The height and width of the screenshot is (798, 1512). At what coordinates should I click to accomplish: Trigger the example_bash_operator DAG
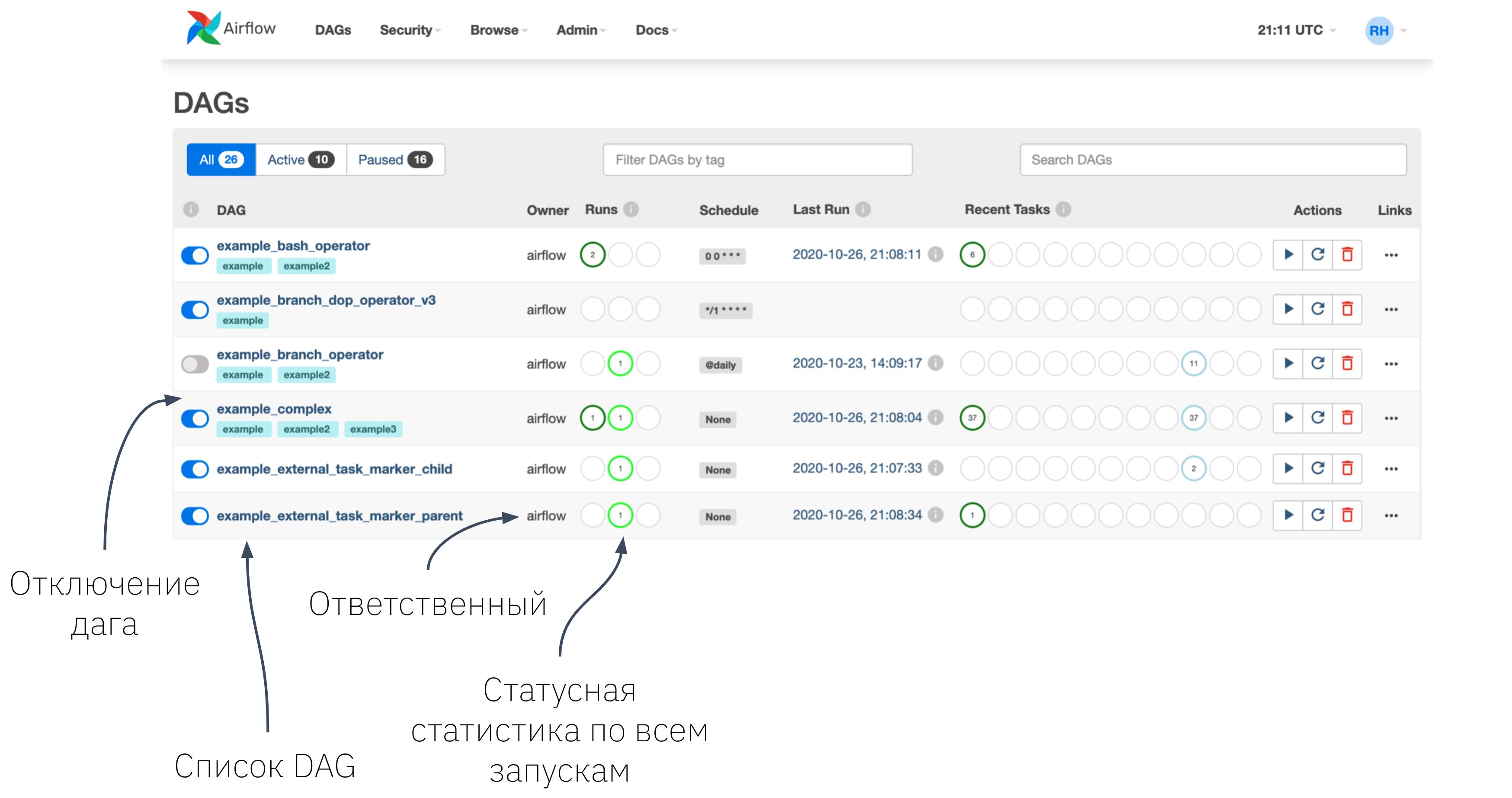pos(1288,255)
